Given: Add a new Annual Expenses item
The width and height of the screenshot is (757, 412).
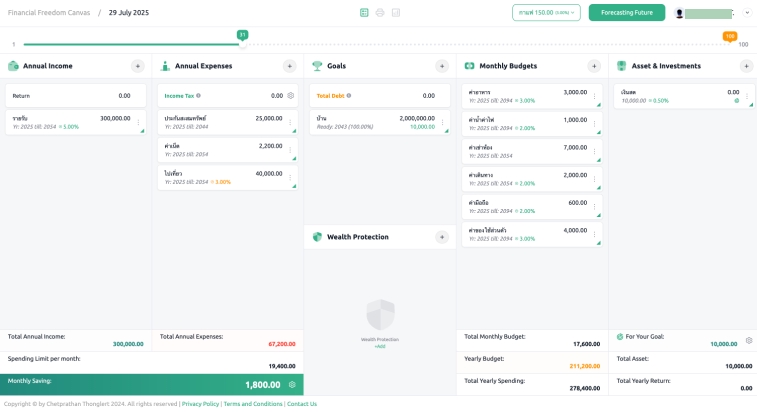Looking at the screenshot, I should point(290,66).
